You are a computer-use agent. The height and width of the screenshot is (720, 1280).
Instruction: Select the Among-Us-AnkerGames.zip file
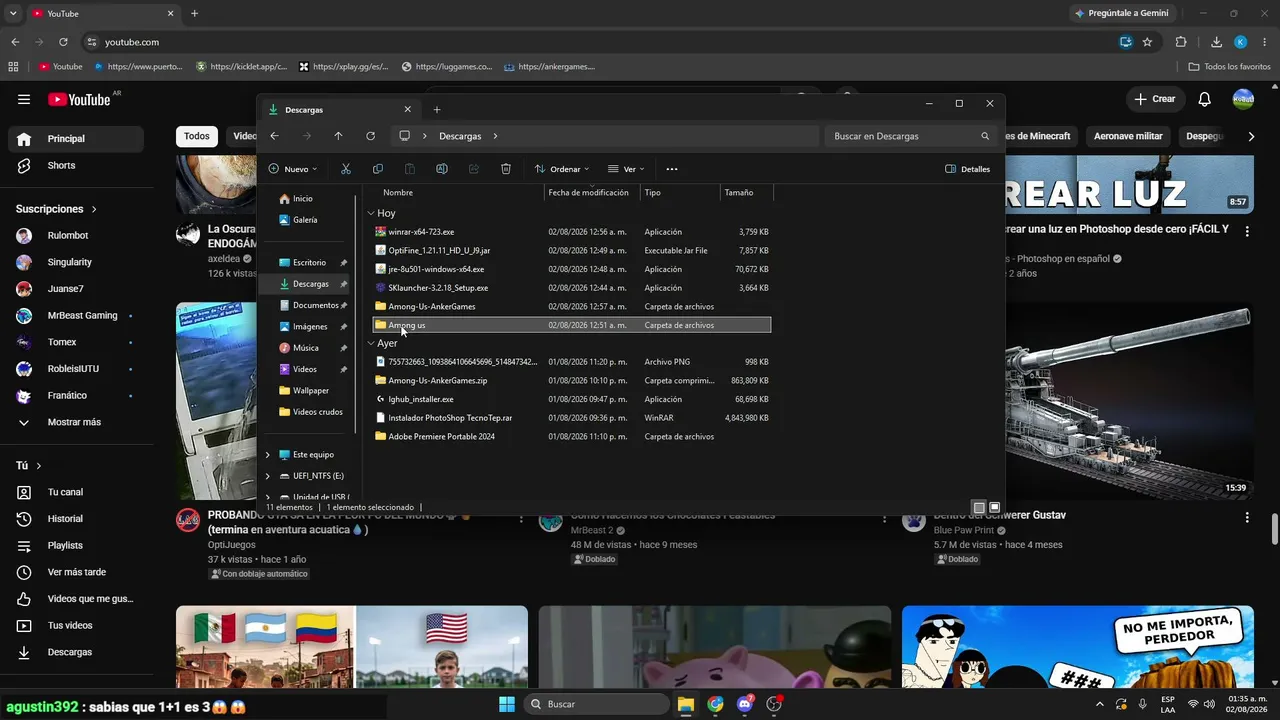pyautogui.click(x=571, y=380)
